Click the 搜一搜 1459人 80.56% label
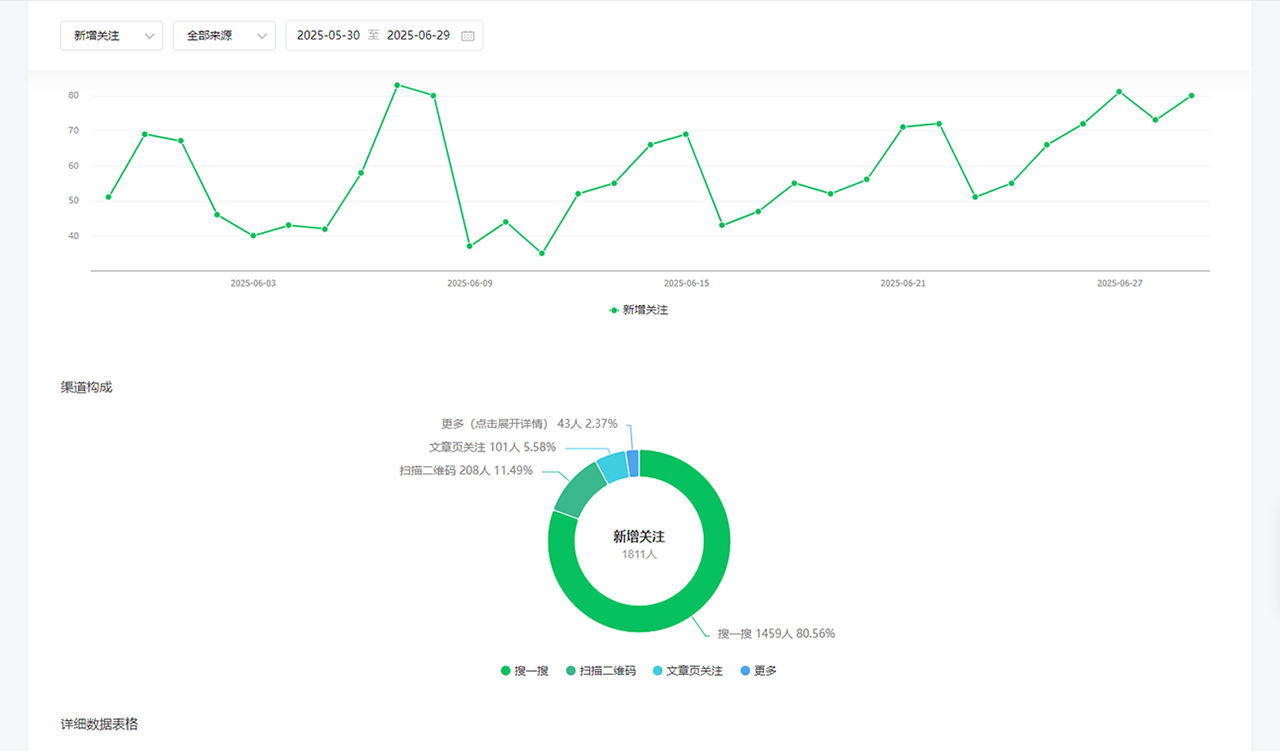 [775, 633]
